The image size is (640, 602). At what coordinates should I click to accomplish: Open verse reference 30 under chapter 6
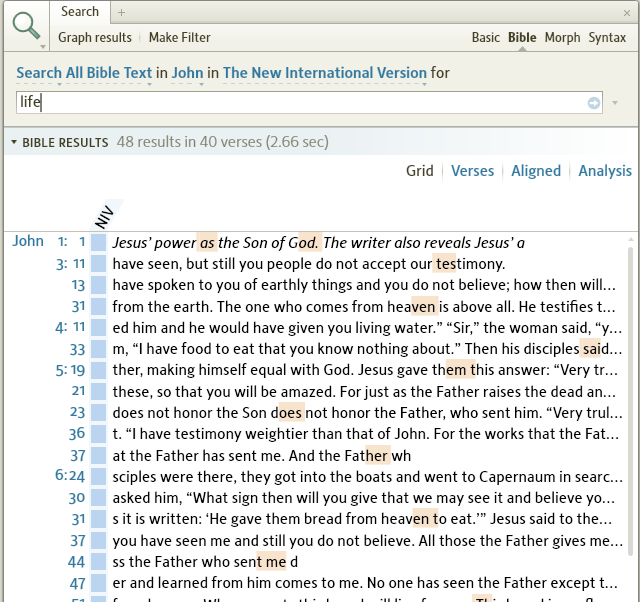[x=77, y=498]
